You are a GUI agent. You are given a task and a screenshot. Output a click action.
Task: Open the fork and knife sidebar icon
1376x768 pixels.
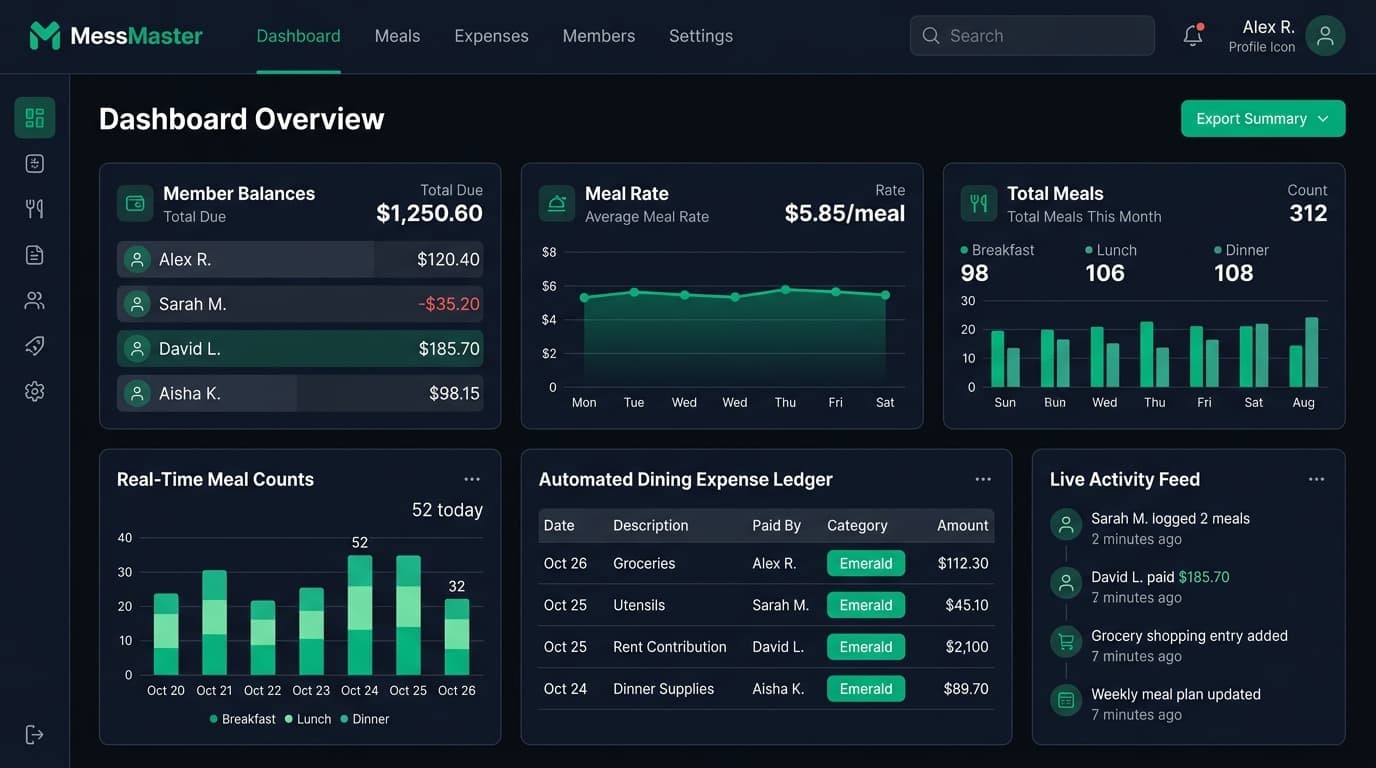click(35, 209)
